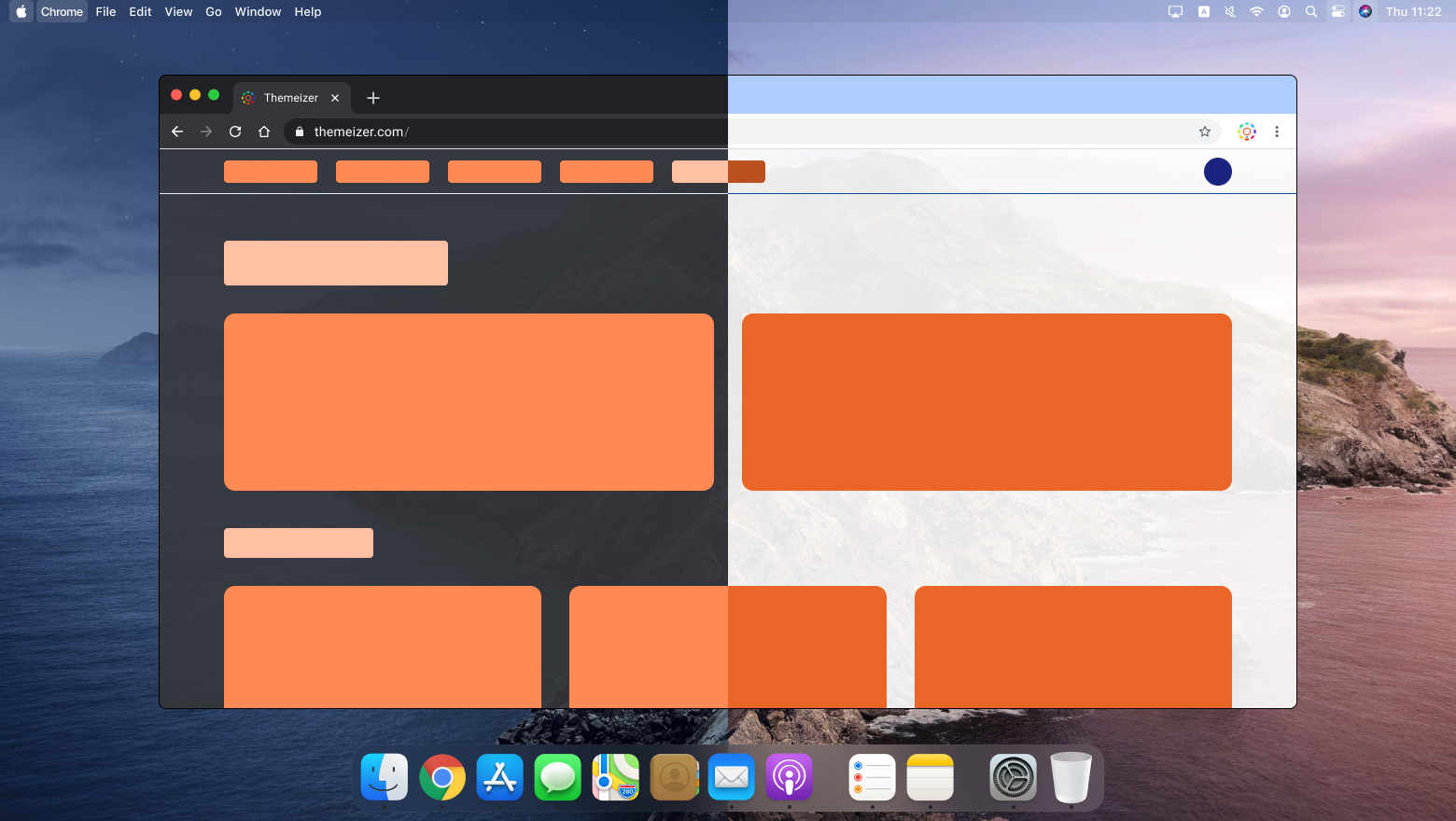Reload the Themeizer page
Viewport: 1456px width, 821px height.
tap(235, 132)
